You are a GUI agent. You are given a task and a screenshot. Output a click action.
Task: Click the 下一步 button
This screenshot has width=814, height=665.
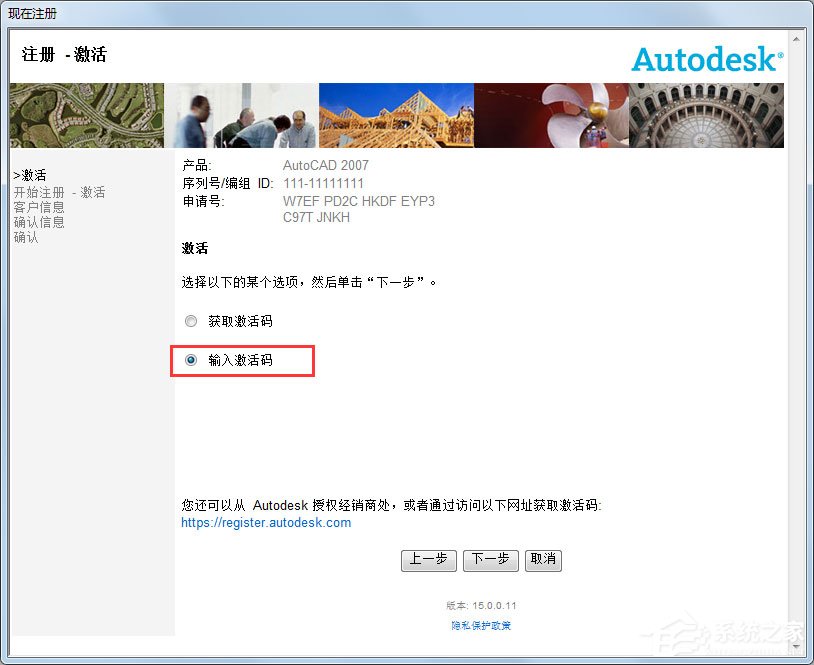click(x=491, y=560)
